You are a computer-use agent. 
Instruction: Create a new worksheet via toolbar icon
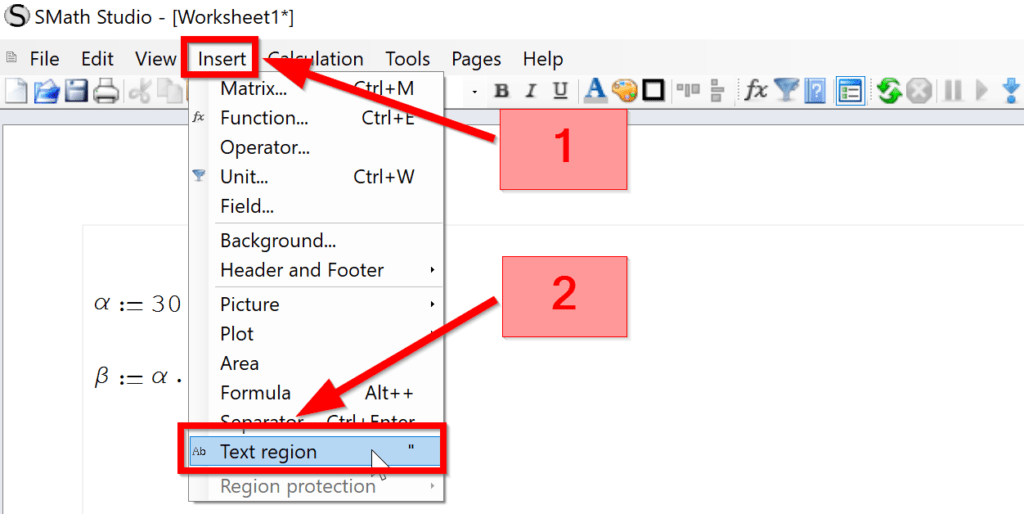[x=16, y=91]
